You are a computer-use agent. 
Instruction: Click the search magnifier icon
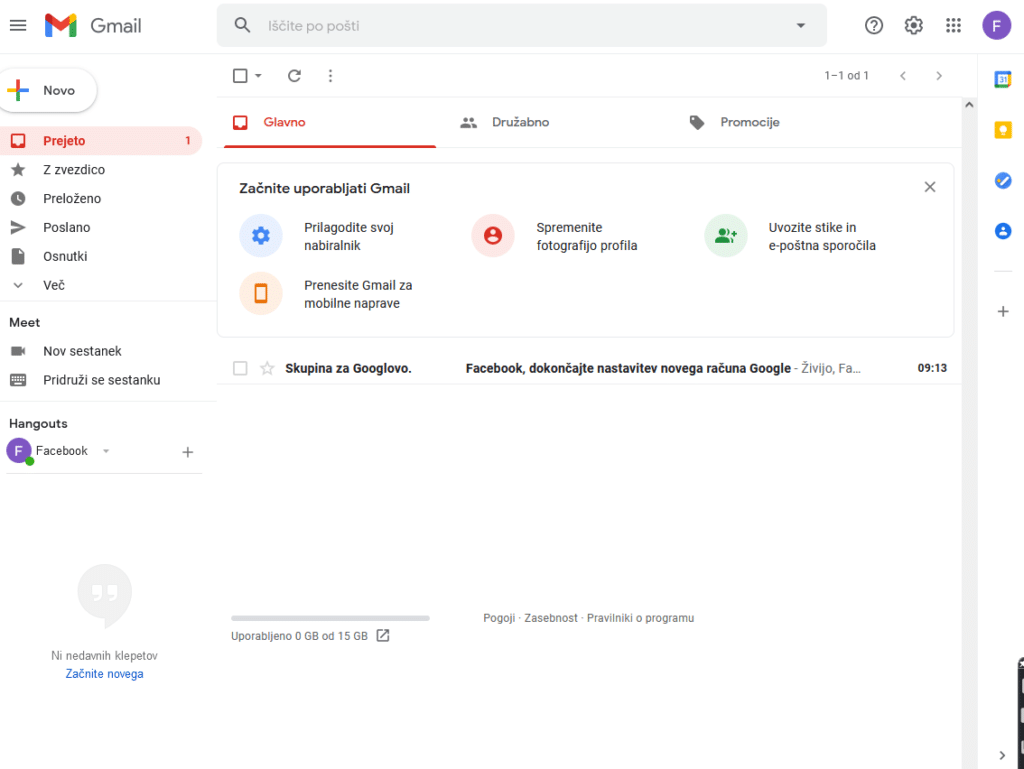coord(242,25)
